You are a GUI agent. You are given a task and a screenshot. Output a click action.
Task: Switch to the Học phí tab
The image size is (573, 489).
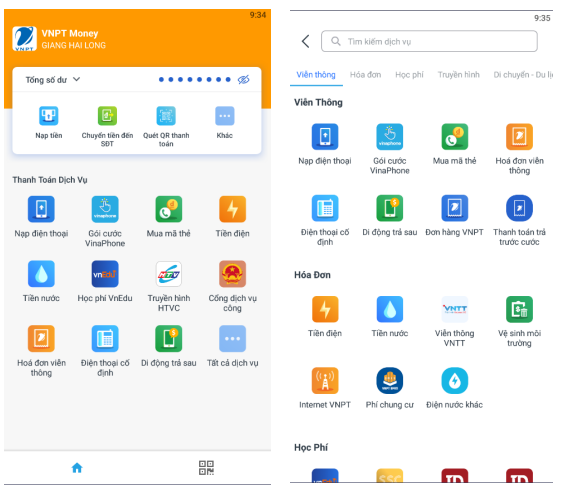(409, 75)
